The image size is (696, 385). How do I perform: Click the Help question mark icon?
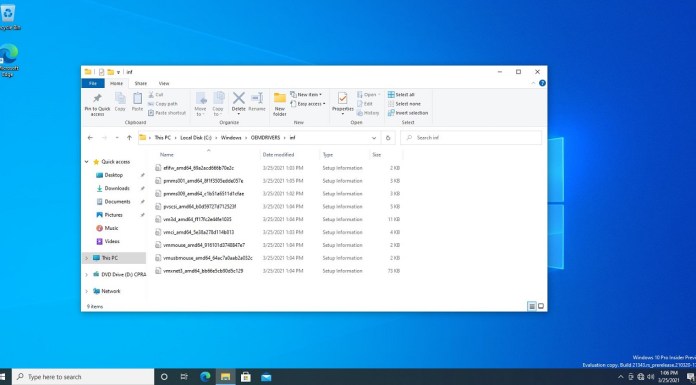tap(542, 83)
